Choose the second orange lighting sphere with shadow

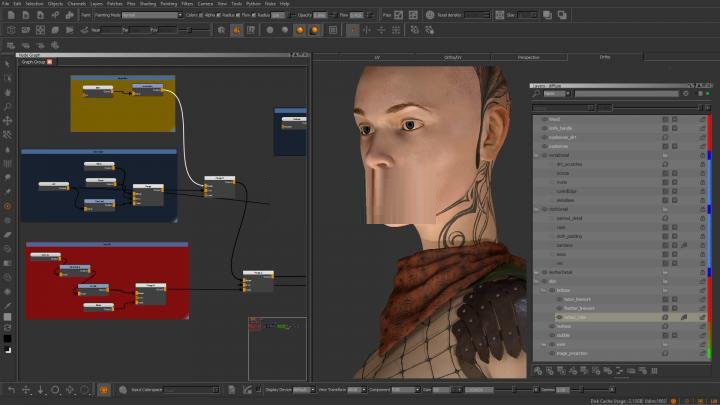point(315,30)
